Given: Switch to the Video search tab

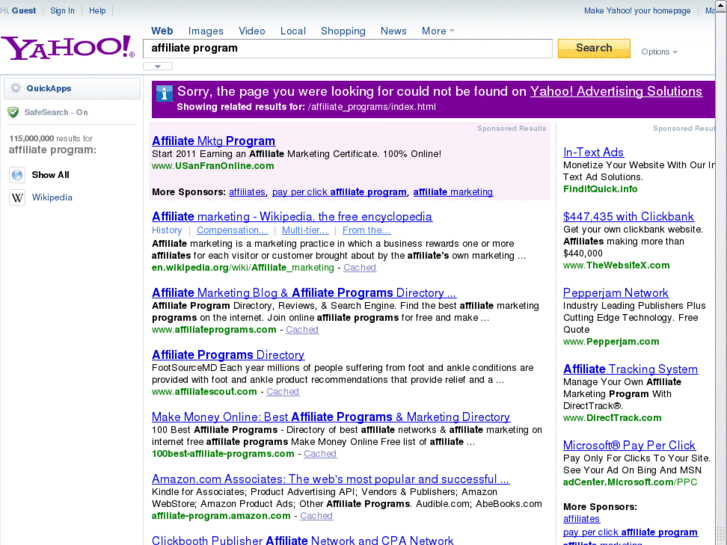Looking at the screenshot, I should pyautogui.click(x=252, y=31).
